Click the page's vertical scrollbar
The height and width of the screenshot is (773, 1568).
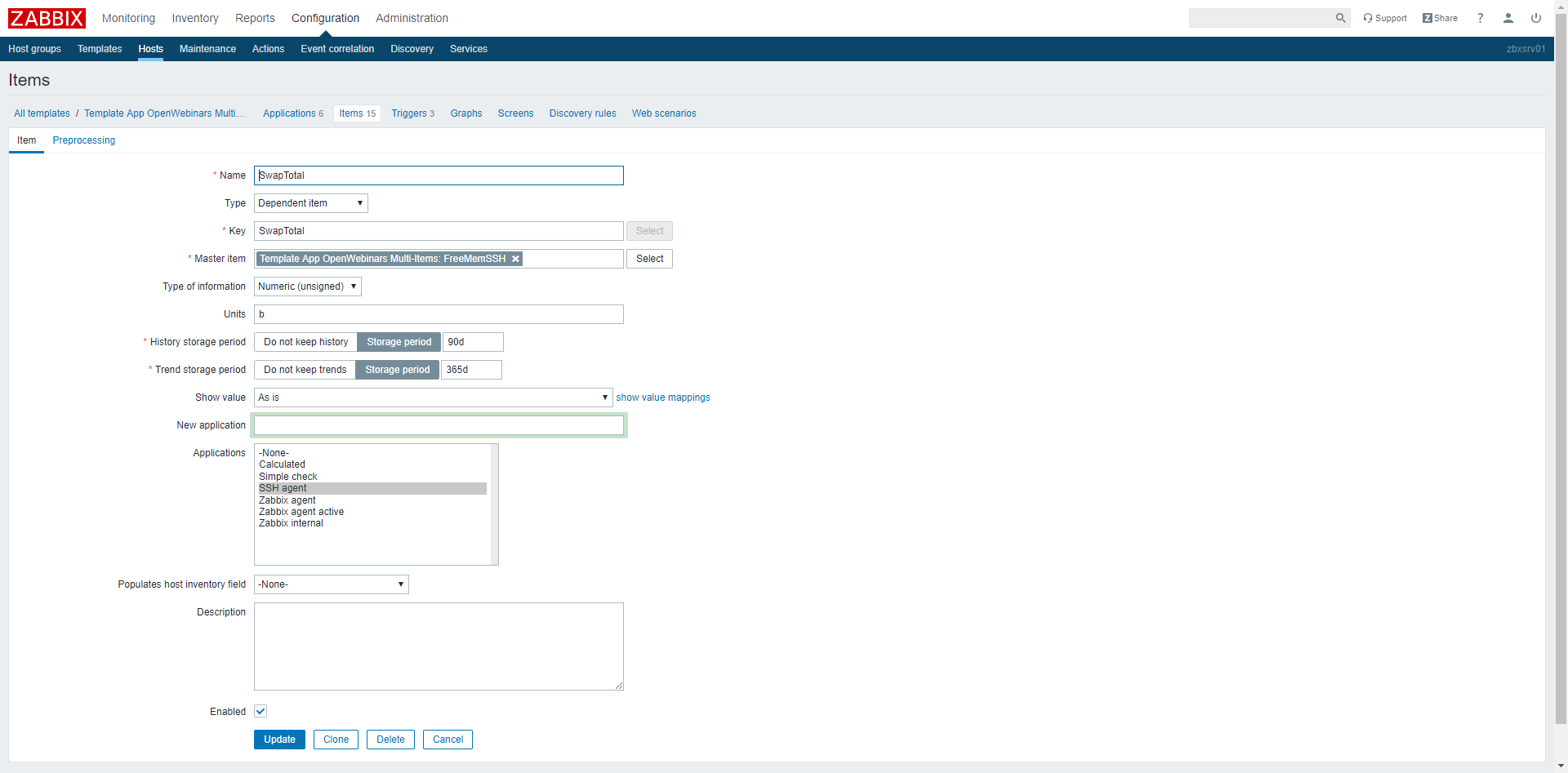[x=1561, y=367]
